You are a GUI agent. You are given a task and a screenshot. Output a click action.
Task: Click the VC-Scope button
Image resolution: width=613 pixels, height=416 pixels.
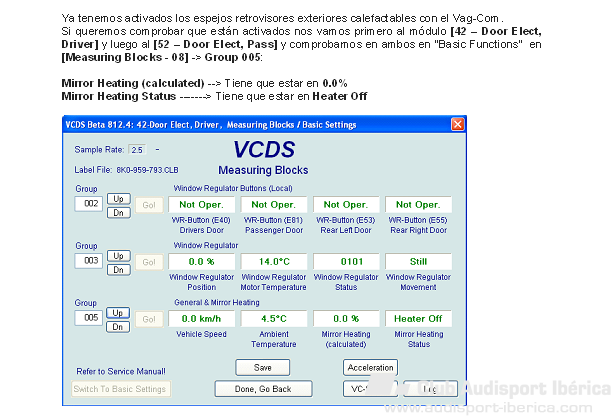click(x=370, y=389)
